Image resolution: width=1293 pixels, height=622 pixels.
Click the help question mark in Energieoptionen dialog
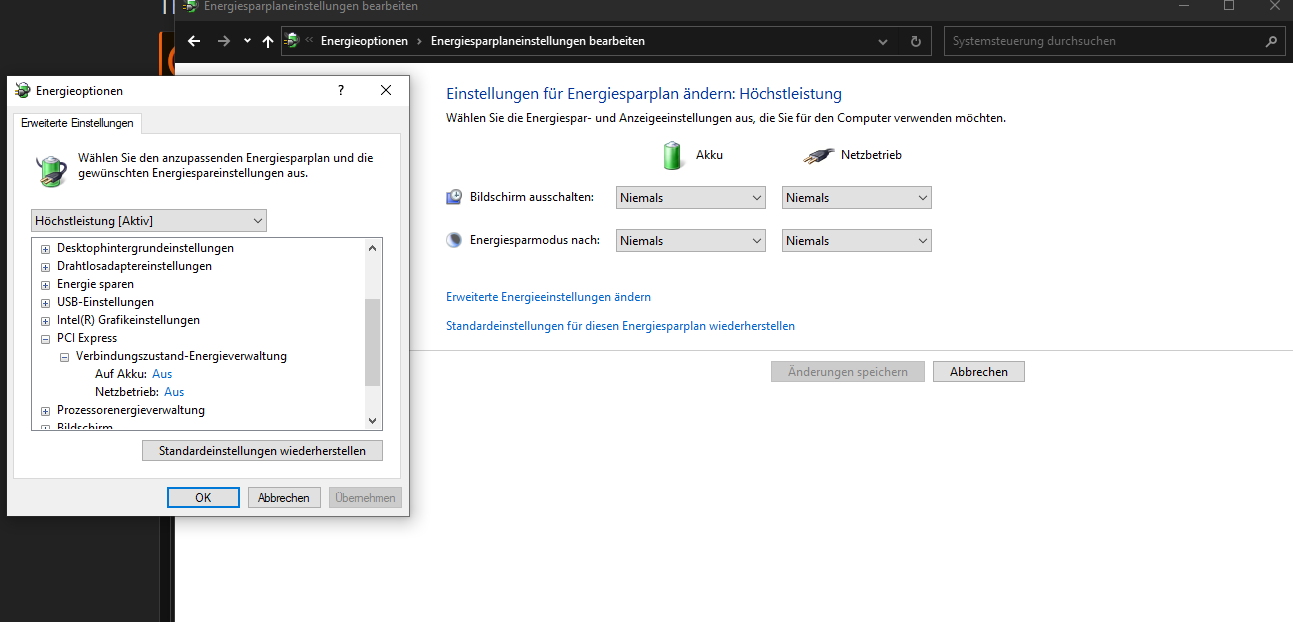point(341,90)
